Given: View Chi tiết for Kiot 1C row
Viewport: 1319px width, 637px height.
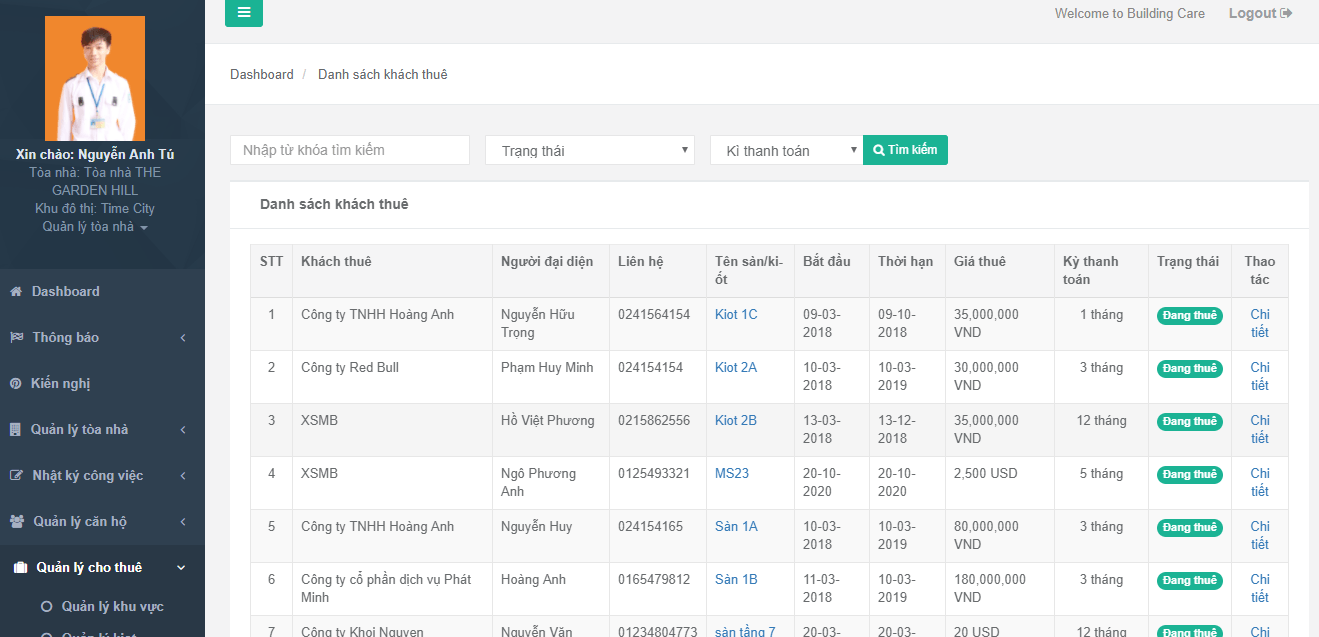Looking at the screenshot, I should point(1260,323).
